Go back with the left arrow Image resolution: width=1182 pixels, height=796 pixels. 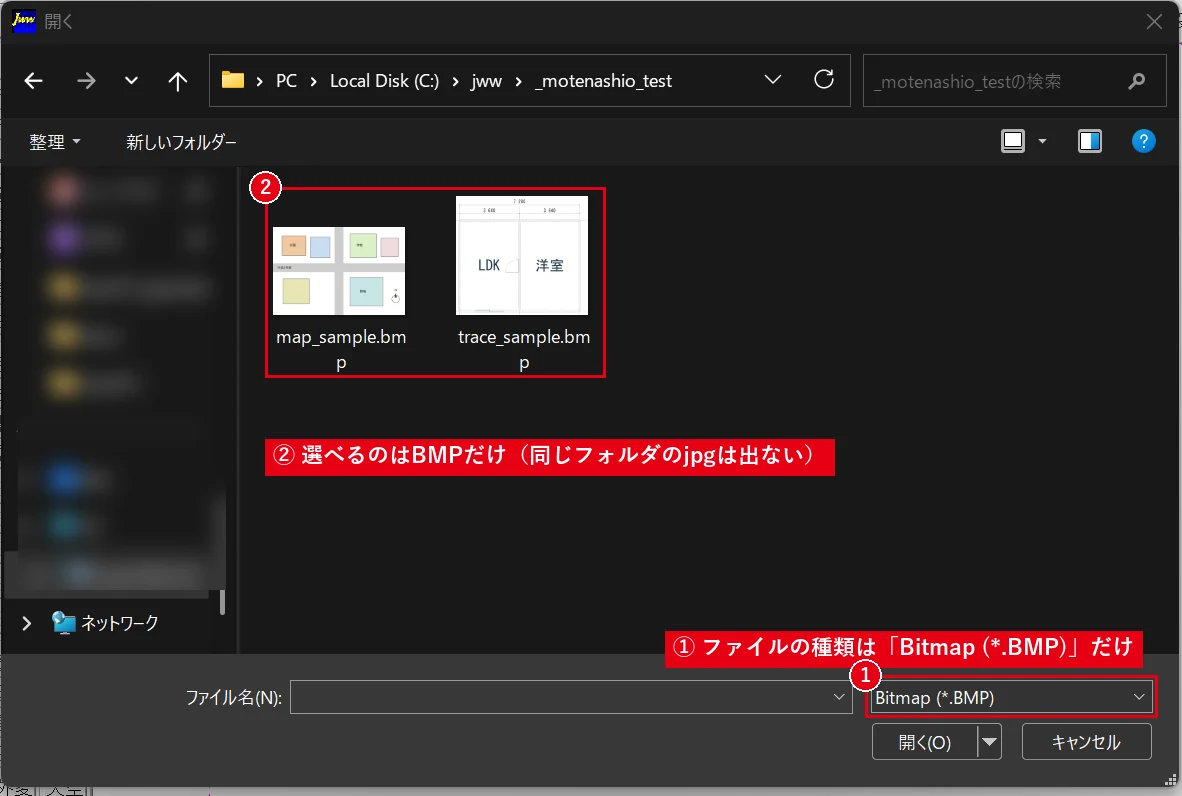point(33,81)
